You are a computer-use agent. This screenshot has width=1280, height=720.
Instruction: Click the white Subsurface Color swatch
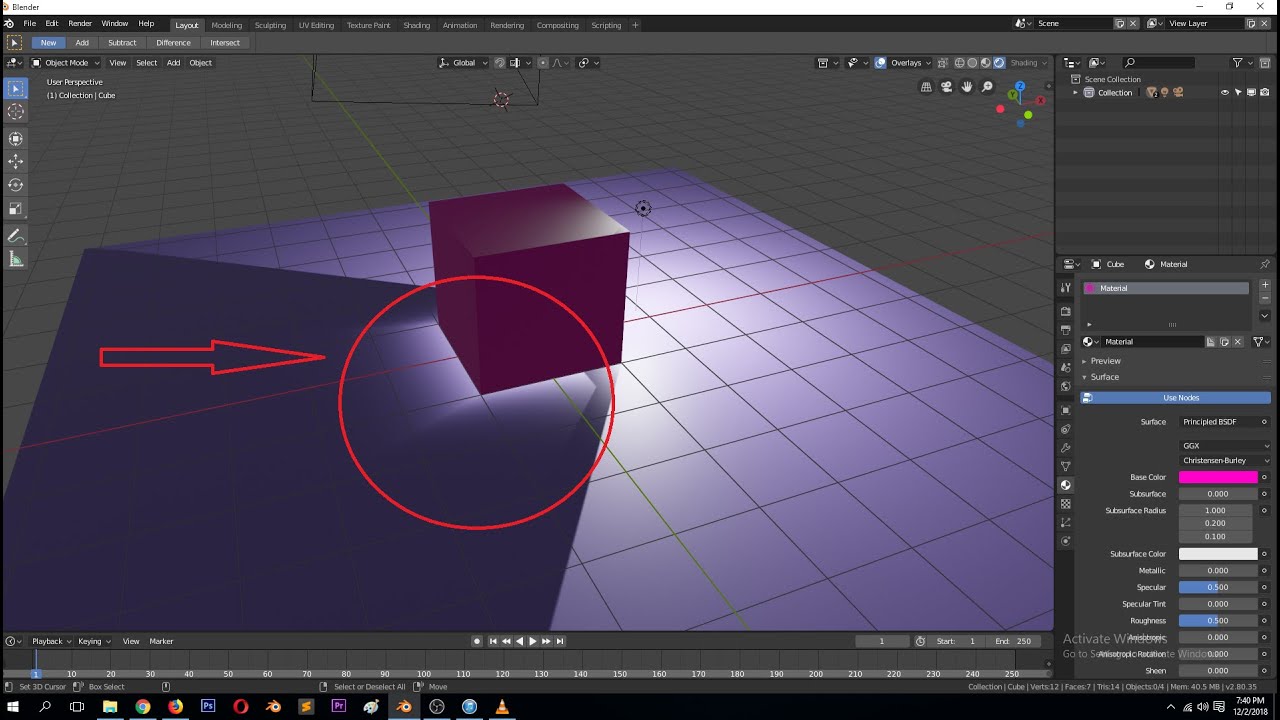(1218, 554)
